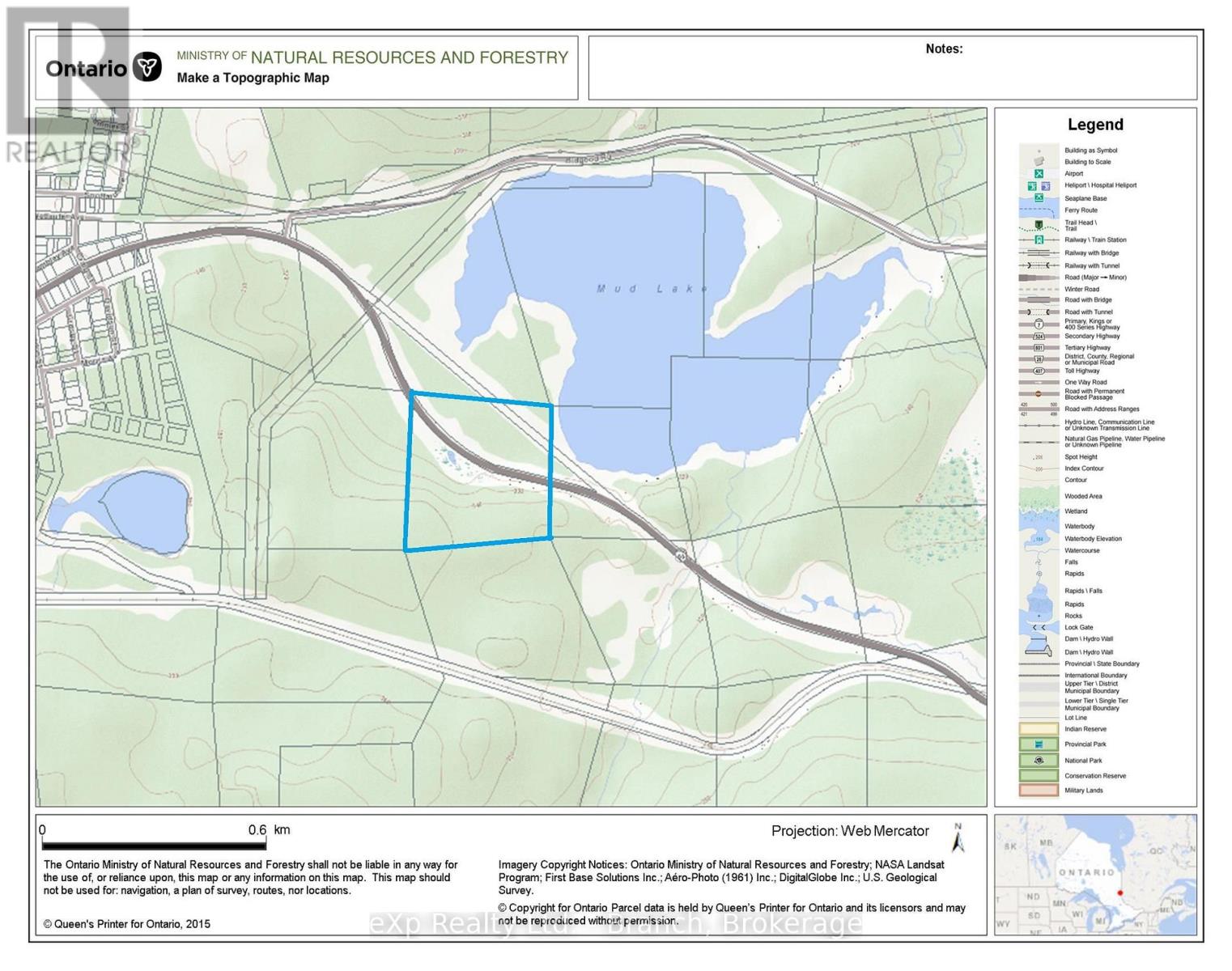
Task: Click the Seaplane Base legend icon
Action: 1039,198
